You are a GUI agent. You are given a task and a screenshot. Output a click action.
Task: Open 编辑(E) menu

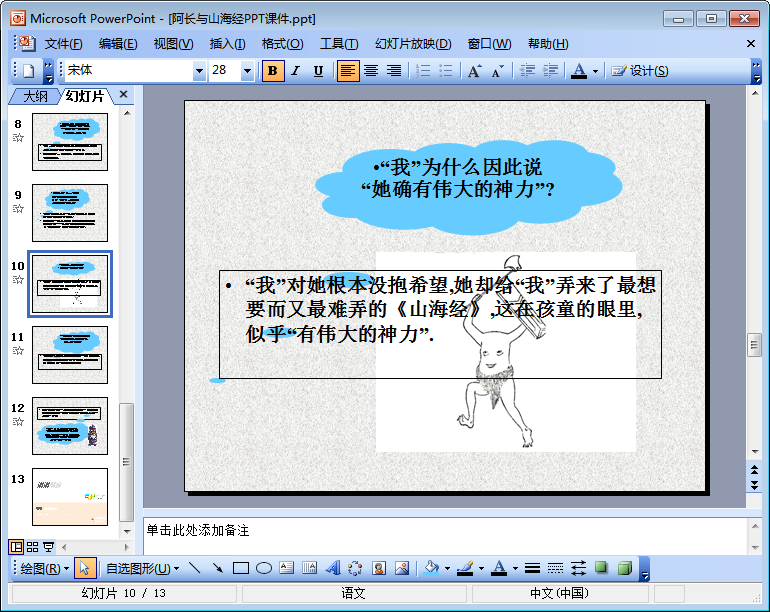118,44
